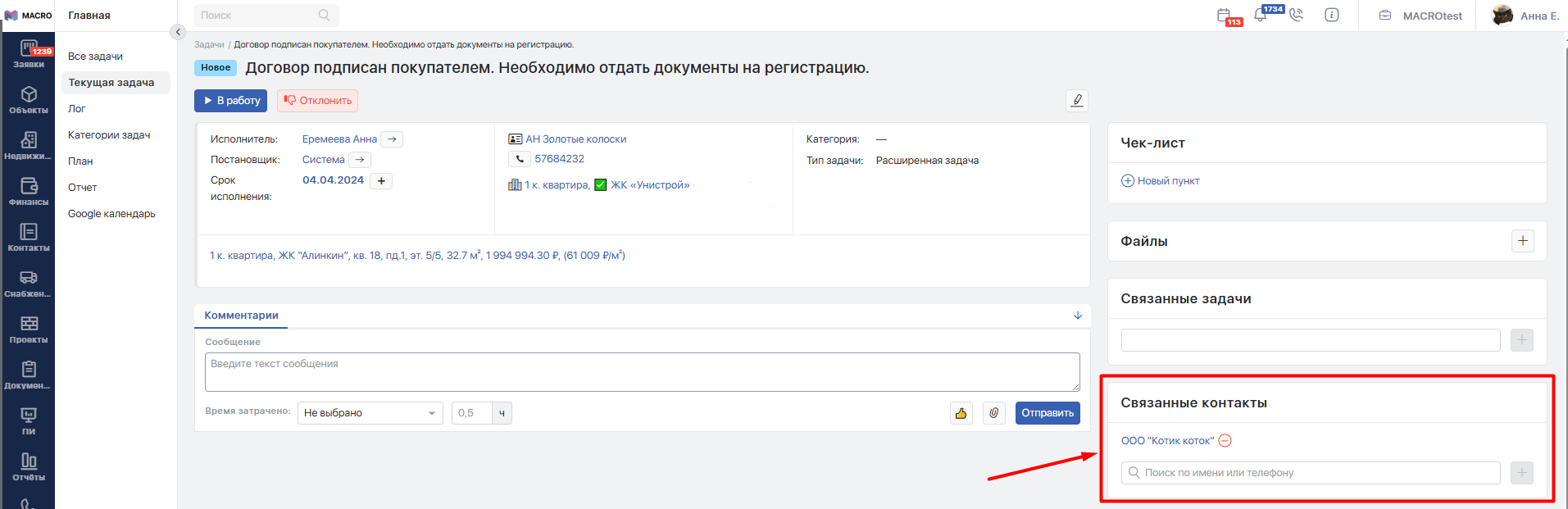1568x509 pixels.
Task: Open the Объекты sidebar icon
Action: point(29,100)
